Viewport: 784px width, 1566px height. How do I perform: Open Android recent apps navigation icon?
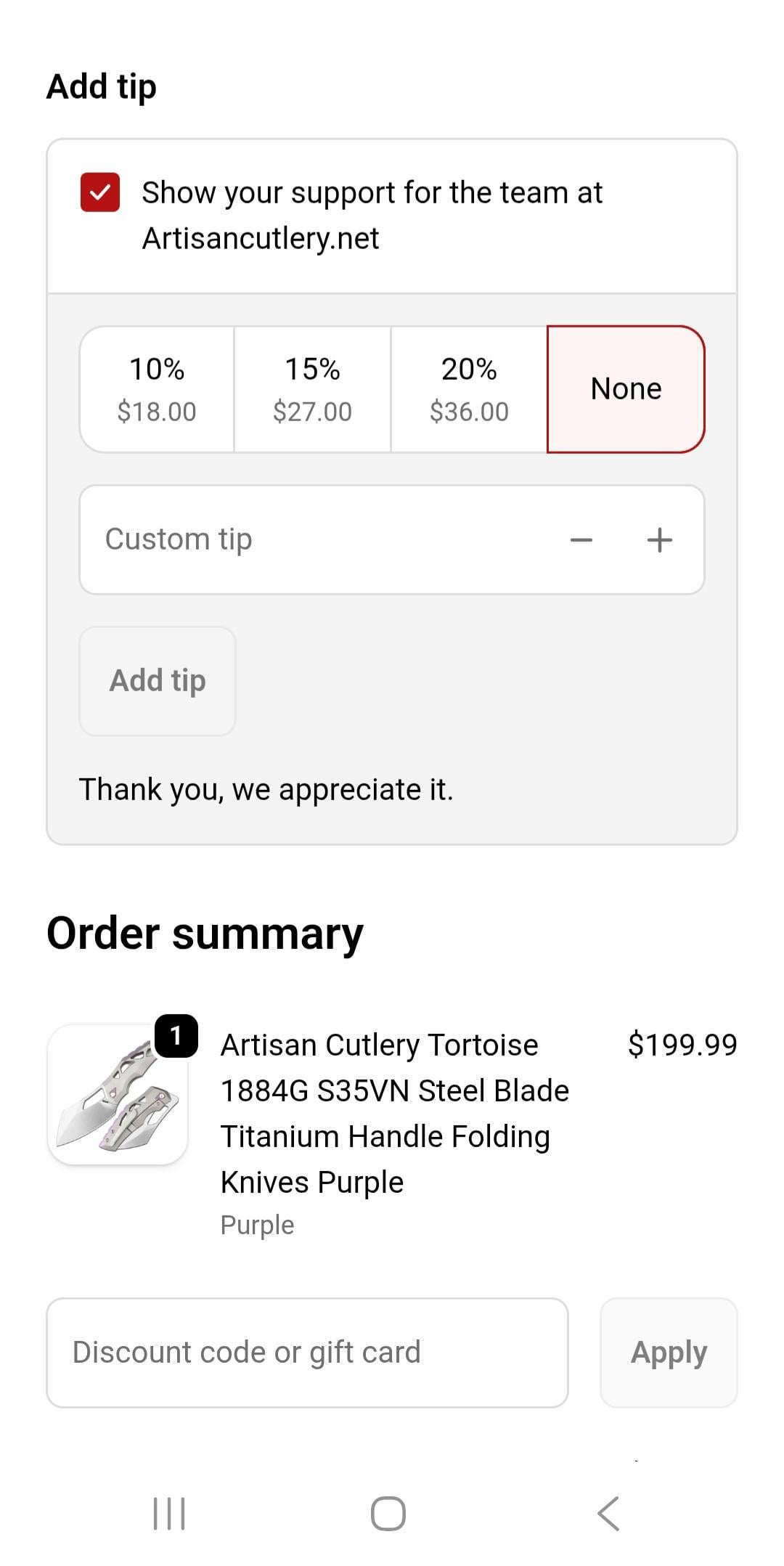pyautogui.click(x=169, y=1514)
